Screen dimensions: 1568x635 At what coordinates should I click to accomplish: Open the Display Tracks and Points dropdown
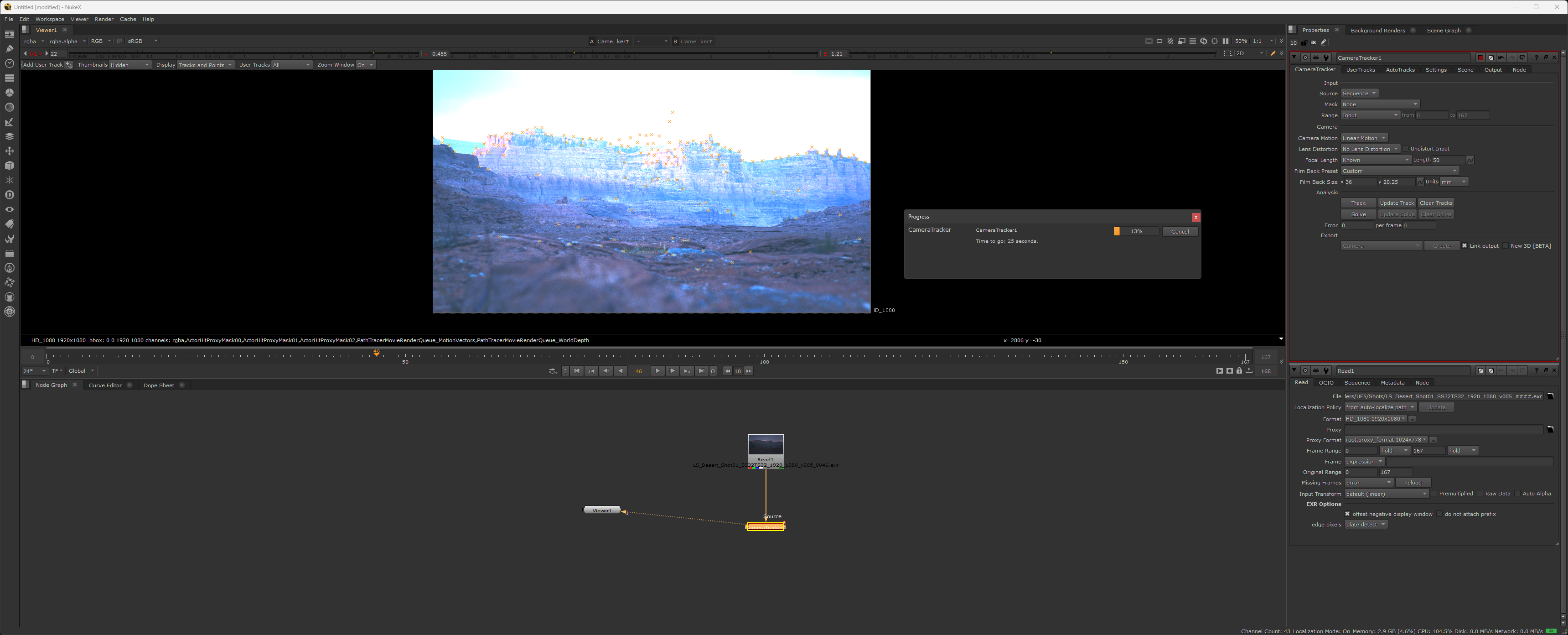tap(205, 65)
